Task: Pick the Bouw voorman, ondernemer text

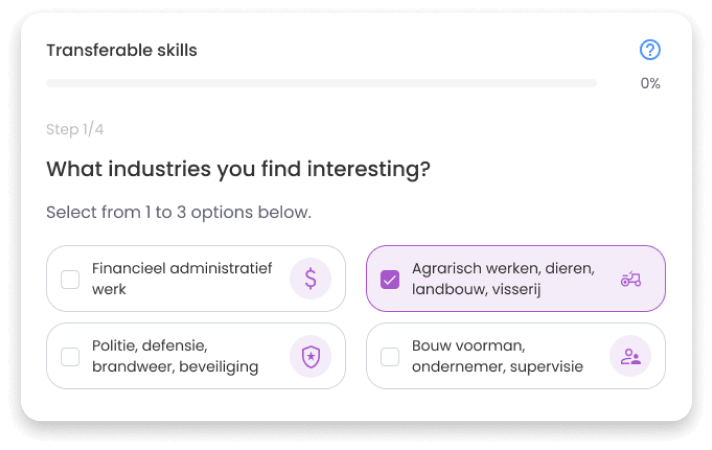Action: point(496,356)
